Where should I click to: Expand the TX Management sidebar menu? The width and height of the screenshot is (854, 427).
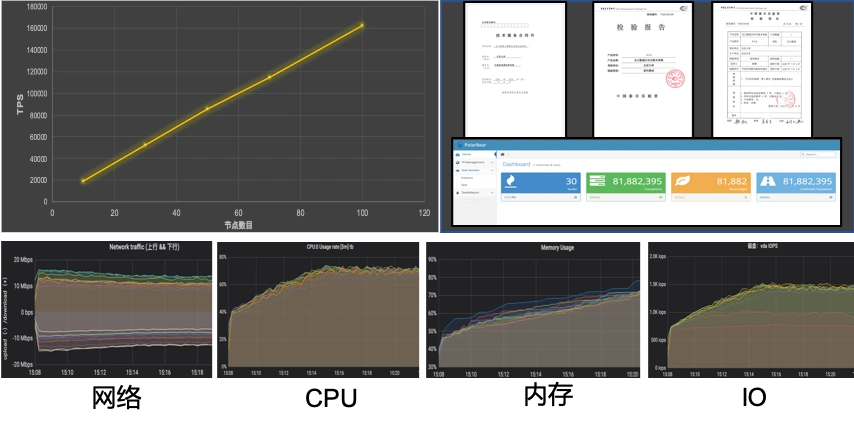pyautogui.click(x=474, y=162)
